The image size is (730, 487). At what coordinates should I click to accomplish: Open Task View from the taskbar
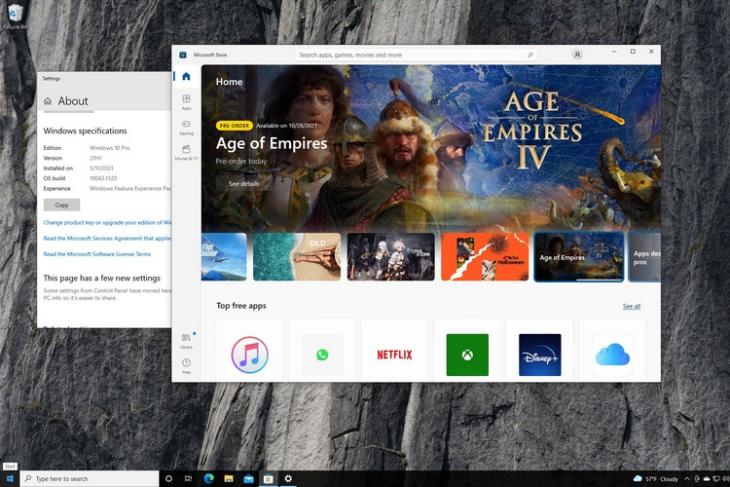coord(188,479)
